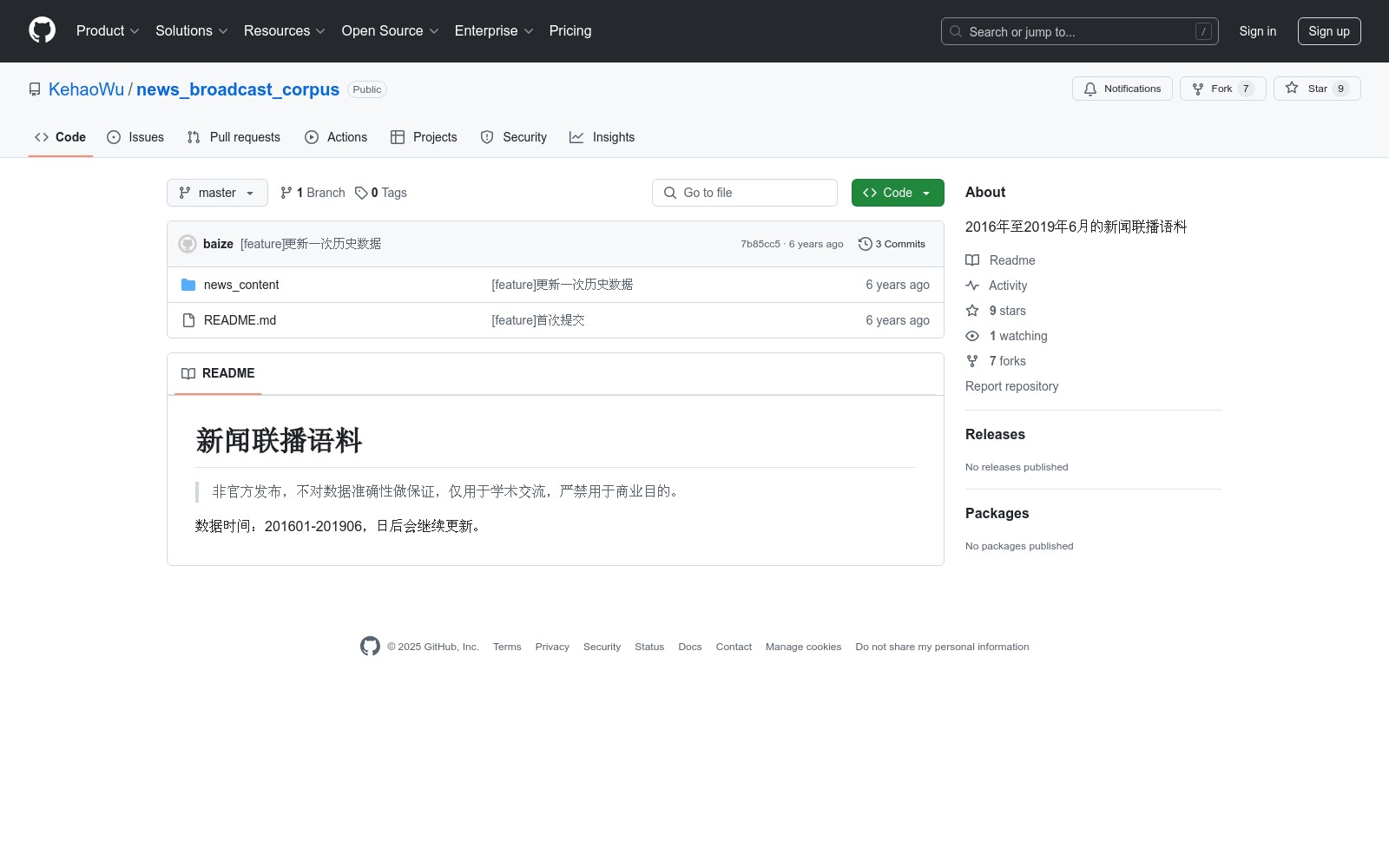The height and width of the screenshot is (868, 1389).
Task: Open the KehaoWu owner profile link
Action: [x=86, y=89]
